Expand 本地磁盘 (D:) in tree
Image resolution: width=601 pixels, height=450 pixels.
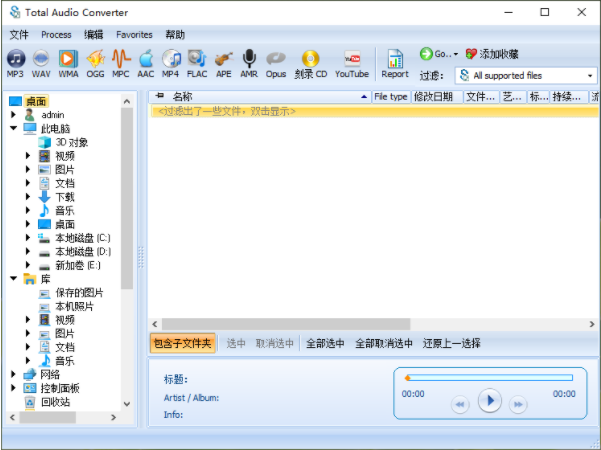tap(28, 251)
